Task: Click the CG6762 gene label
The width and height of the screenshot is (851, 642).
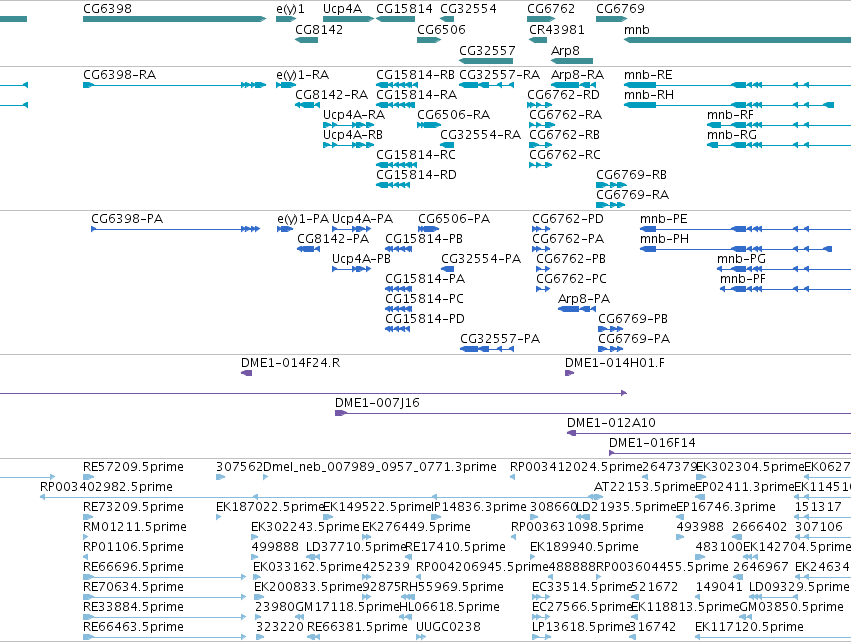Action: [551, 9]
